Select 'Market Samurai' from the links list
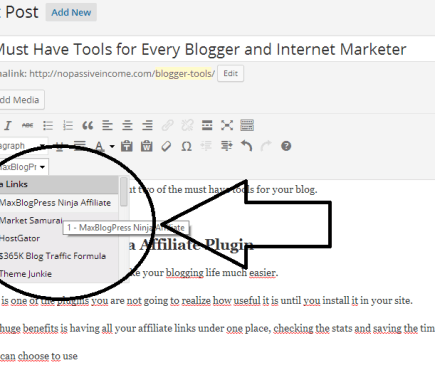Viewport: 435px width, 375px height. [59, 221]
